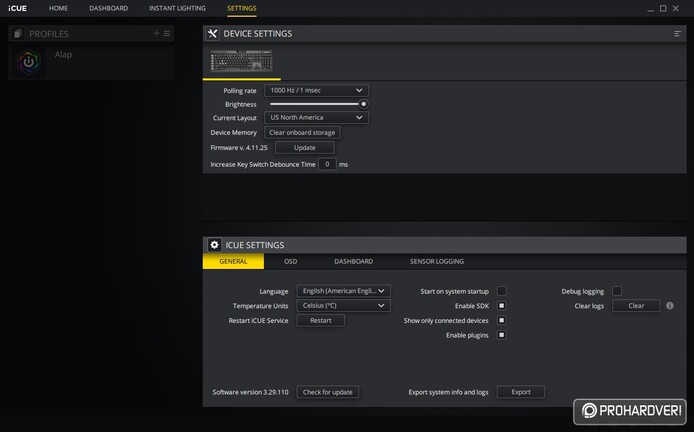Click the Firmware v. 4.11.25 text

[239, 147]
